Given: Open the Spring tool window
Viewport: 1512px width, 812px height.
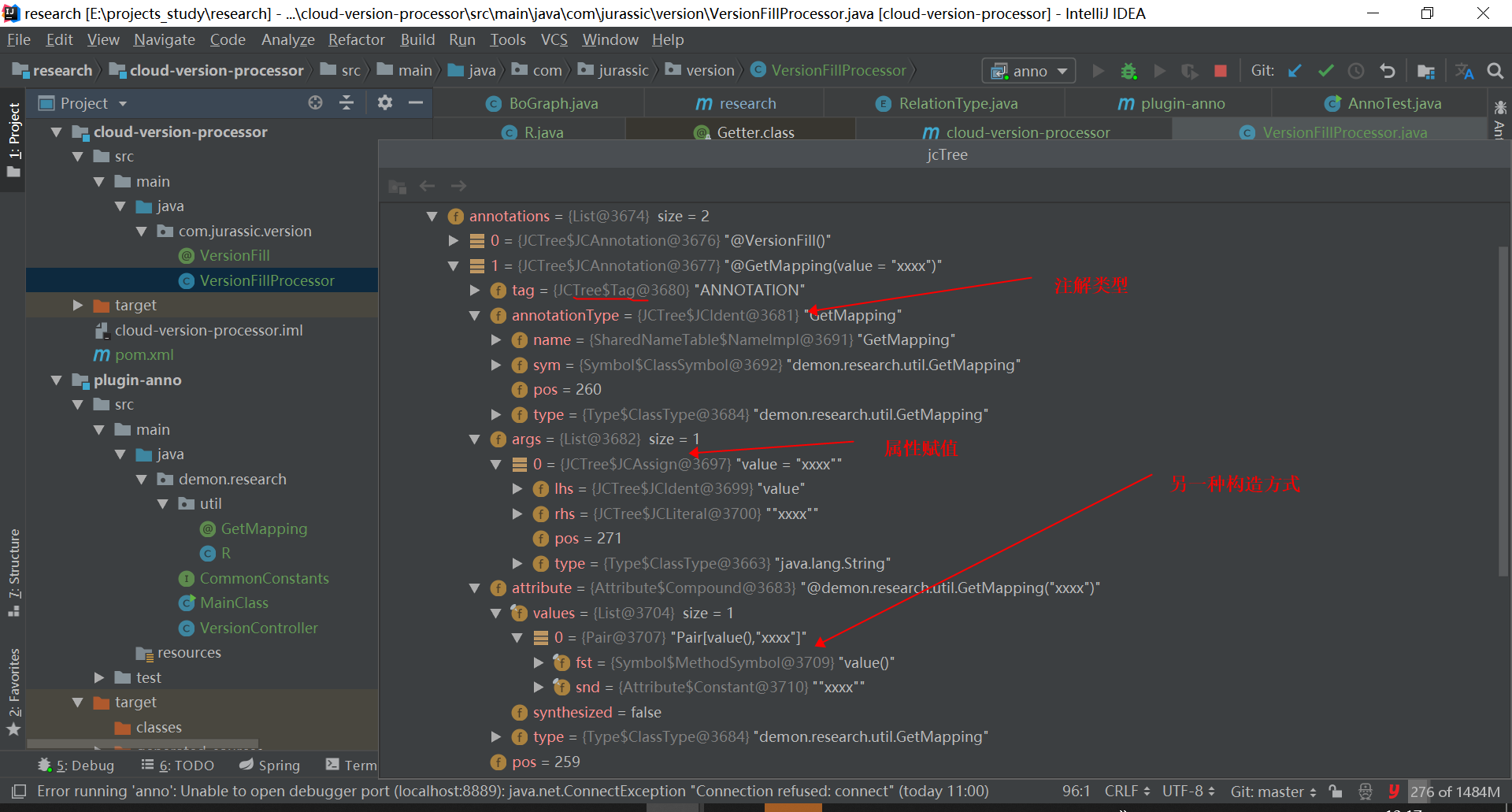Looking at the screenshot, I should pos(269,765).
